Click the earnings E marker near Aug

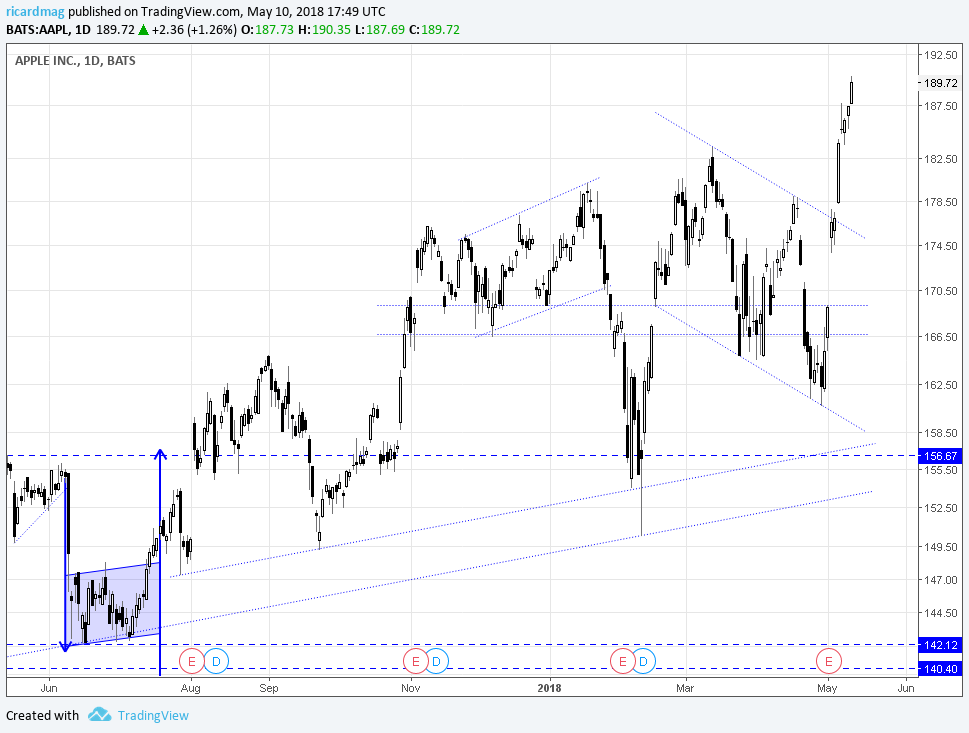coord(192,661)
